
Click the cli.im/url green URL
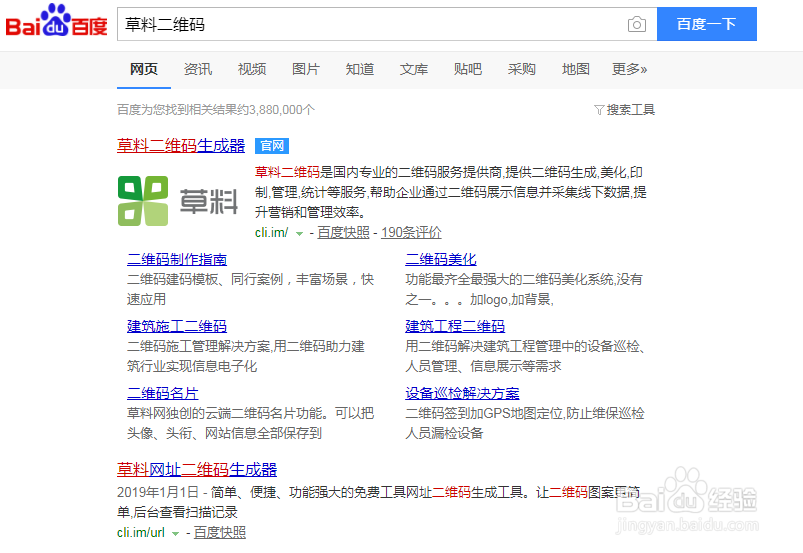coord(141,533)
